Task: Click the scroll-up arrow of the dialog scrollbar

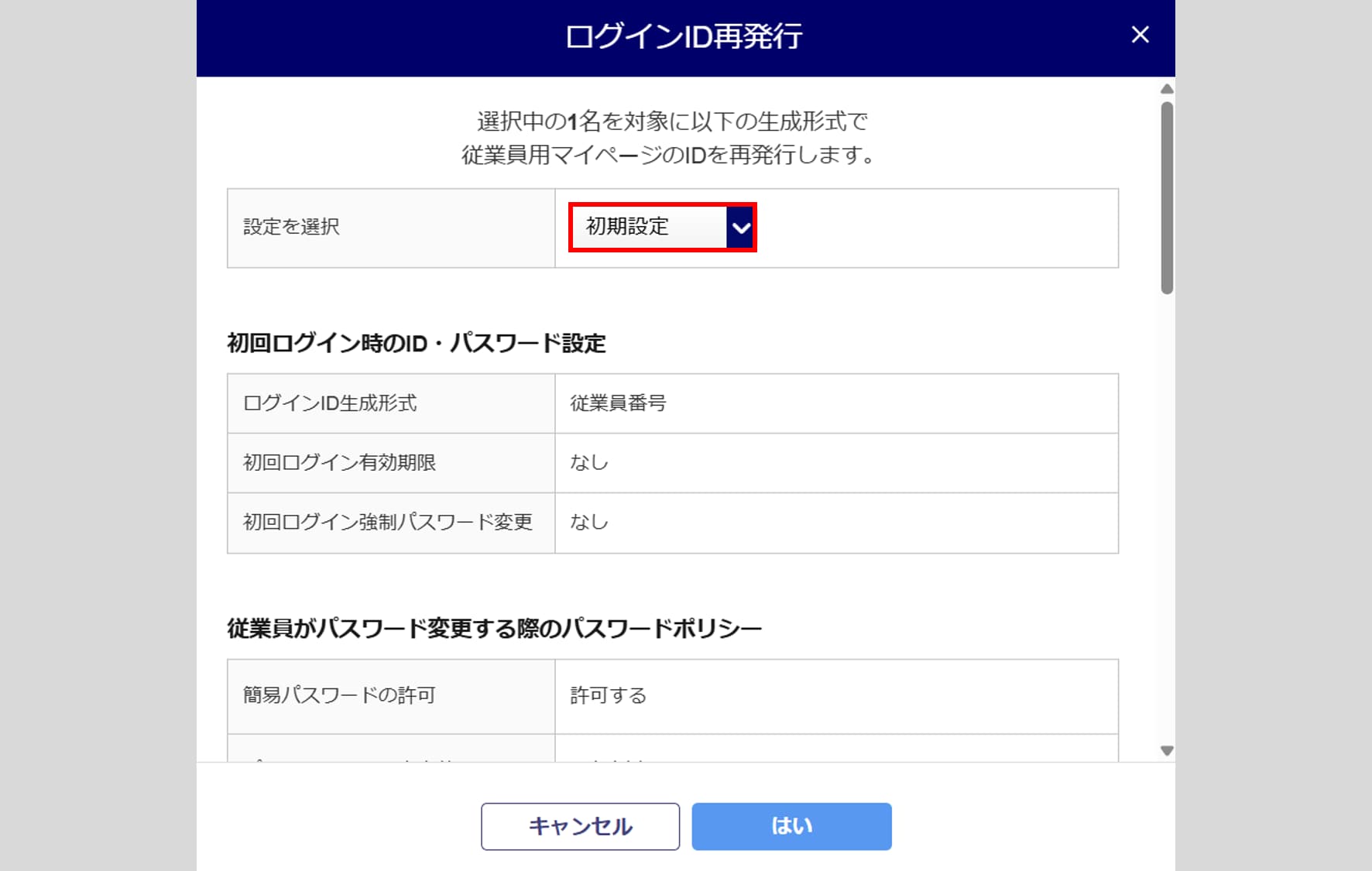Action: click(x=1167, y=89)
